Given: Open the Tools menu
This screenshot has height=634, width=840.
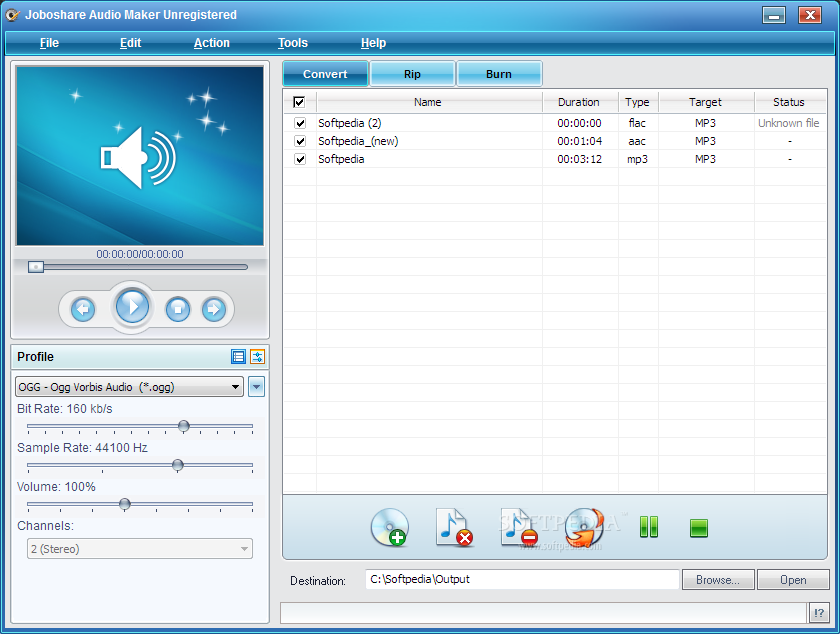Looking at the screenshot, I should (292, 43).
